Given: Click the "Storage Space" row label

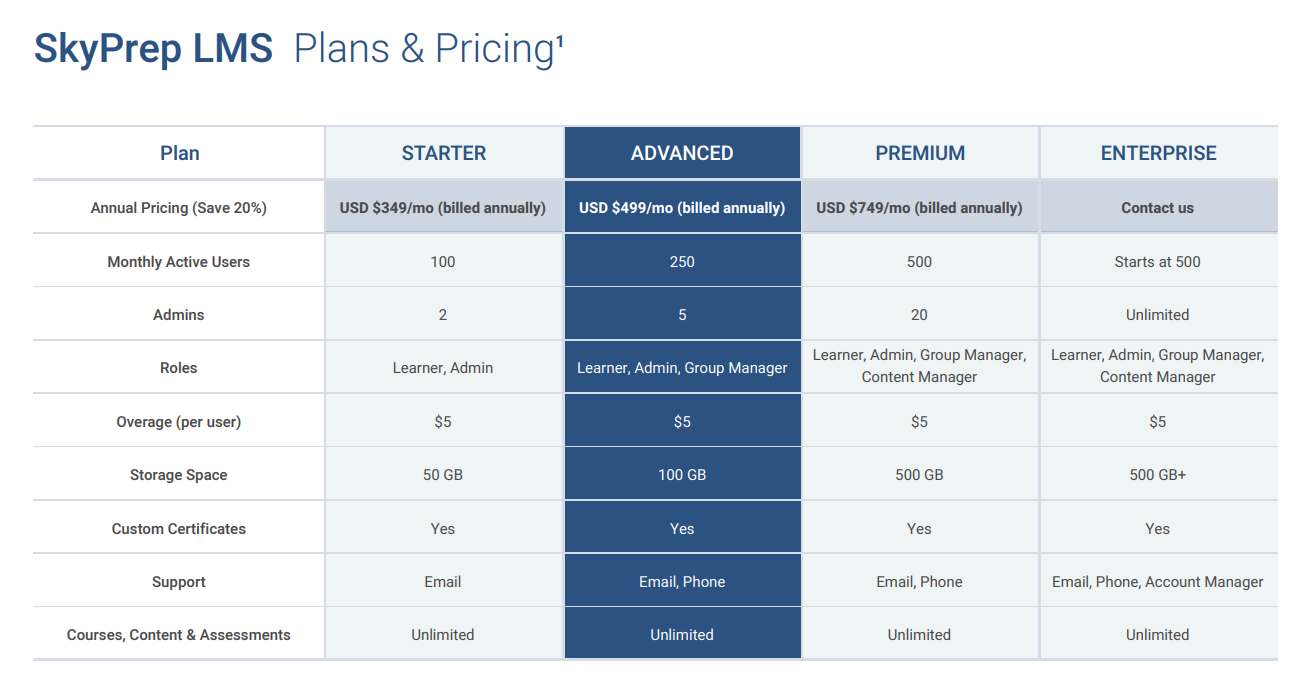Looking at the screenshot, I should click(179, 475).
